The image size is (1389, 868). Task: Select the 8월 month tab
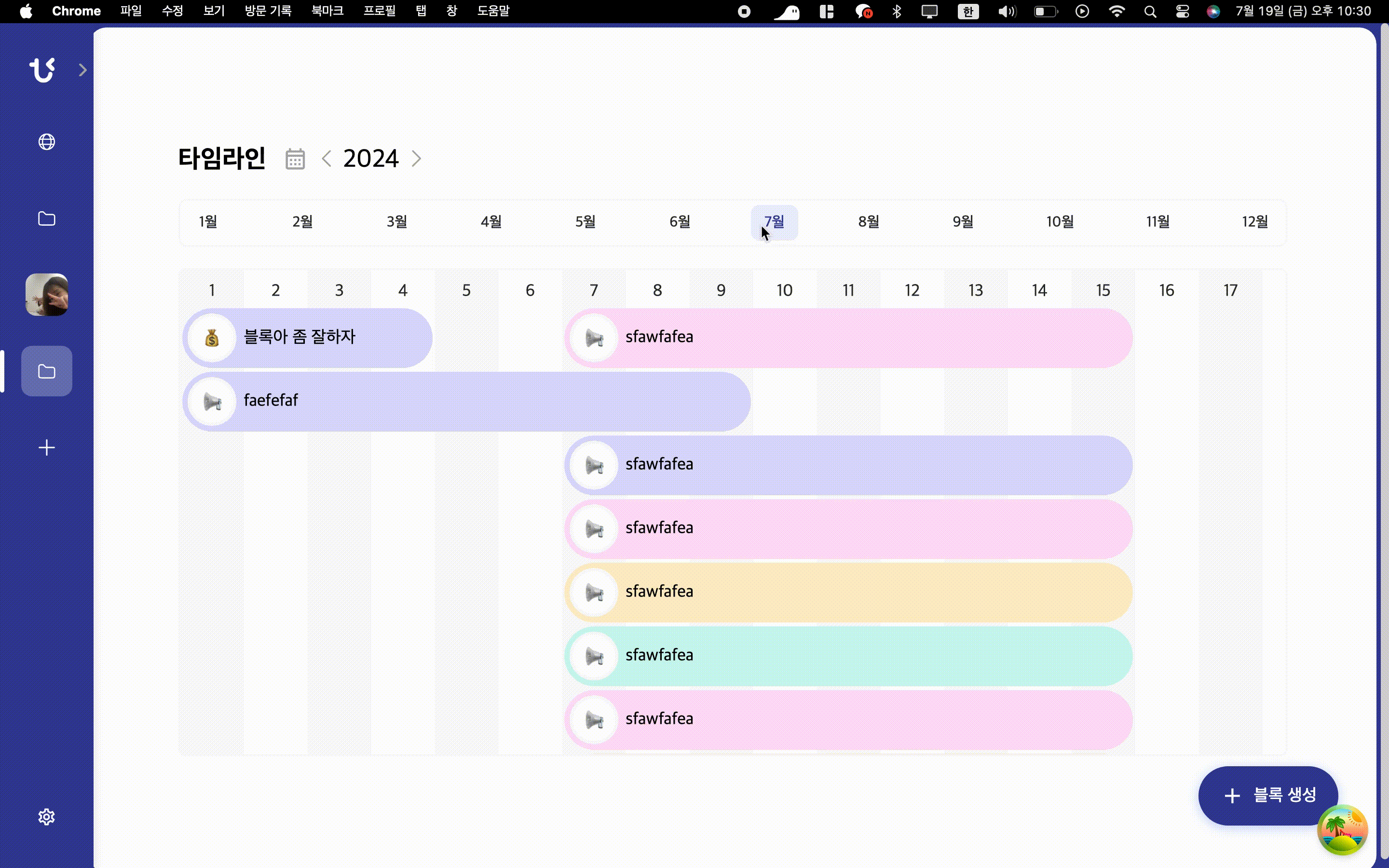click(x=868, y=222)
